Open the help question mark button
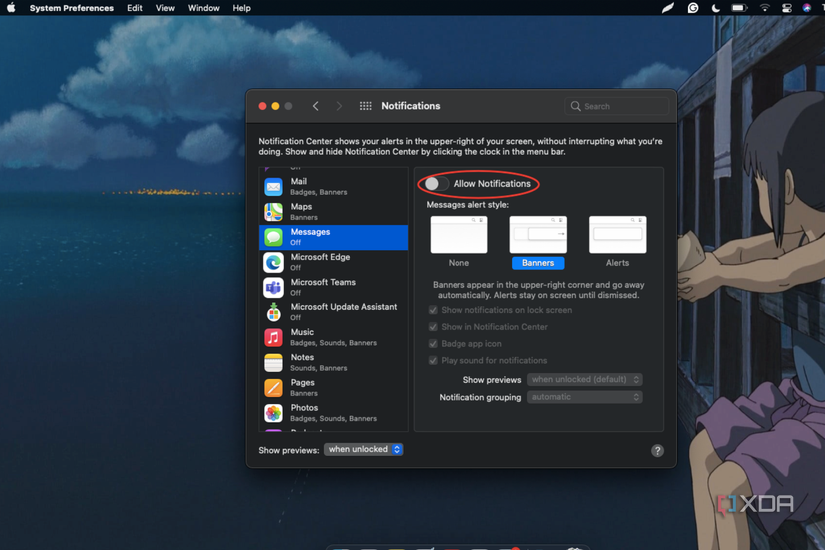This screenshot has width=825, height=550. [x=657, y=451]
